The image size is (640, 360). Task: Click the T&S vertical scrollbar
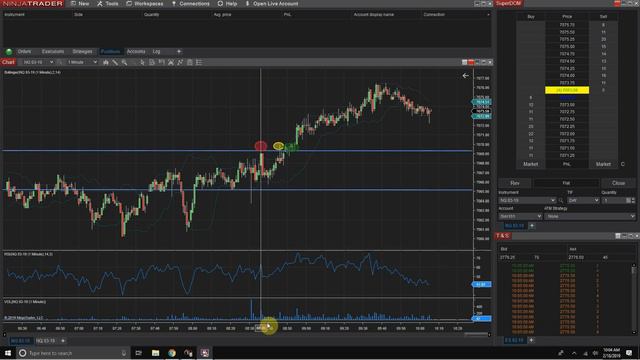633,300
